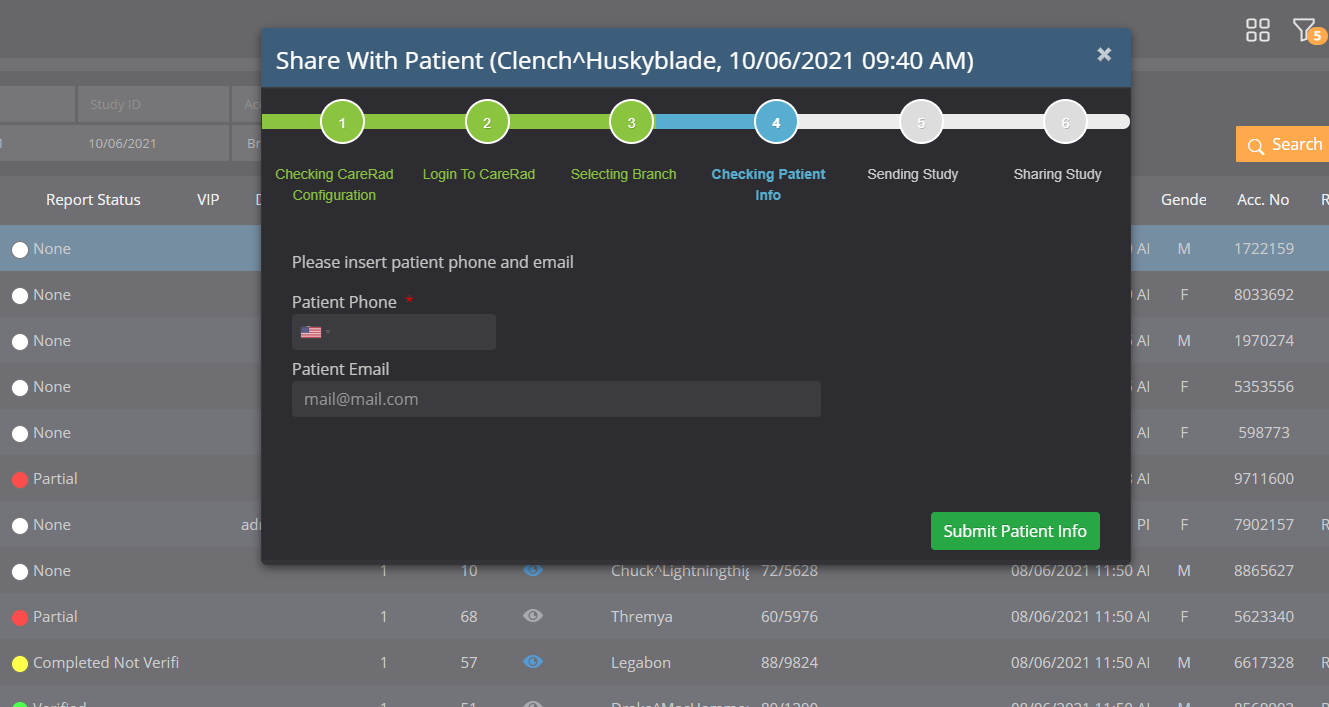Screen dimensions: 1329x707
Task: Open the filter icon with badge 5
Action: coord(1305,30)
